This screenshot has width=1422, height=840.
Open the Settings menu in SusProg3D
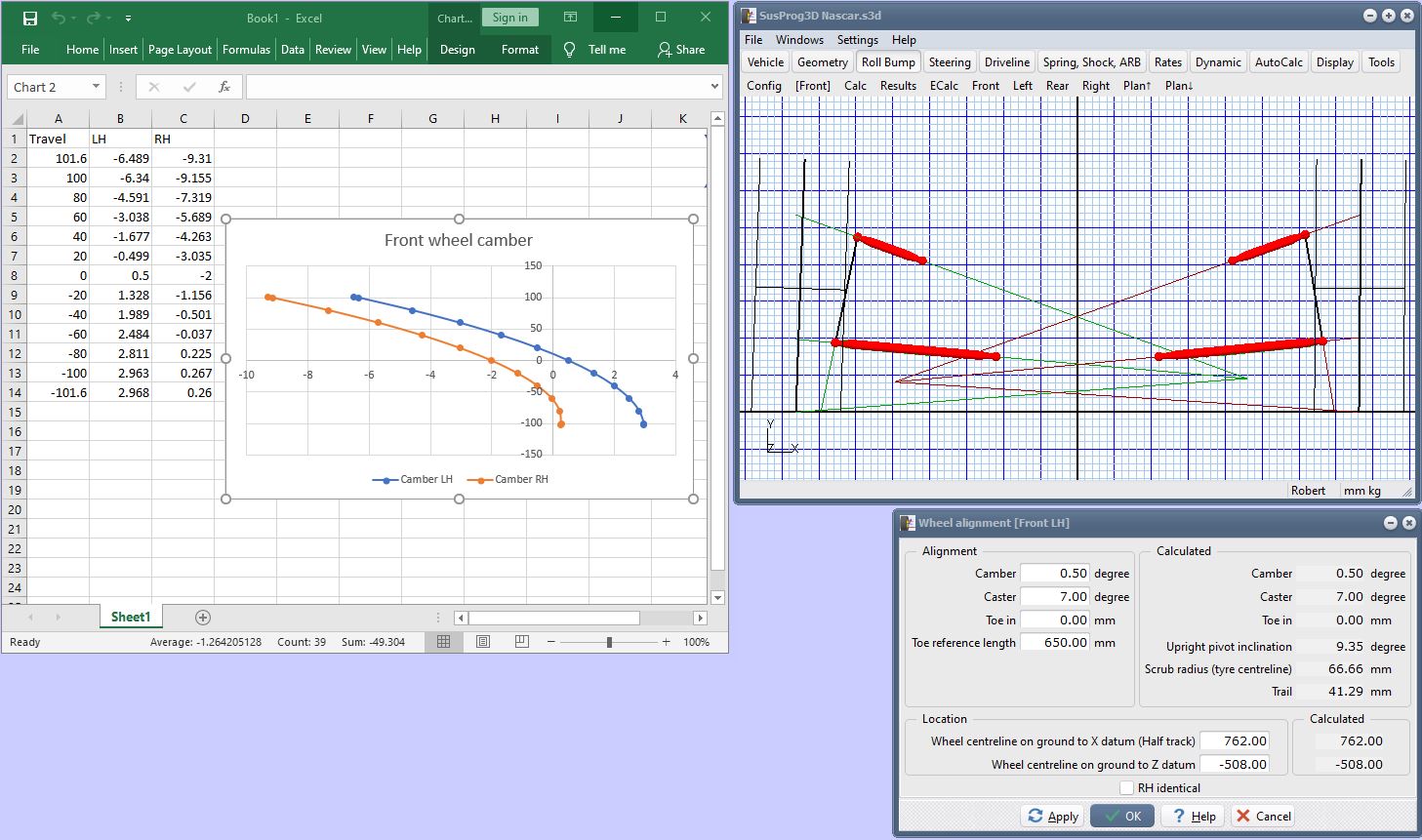pos(857,40)
